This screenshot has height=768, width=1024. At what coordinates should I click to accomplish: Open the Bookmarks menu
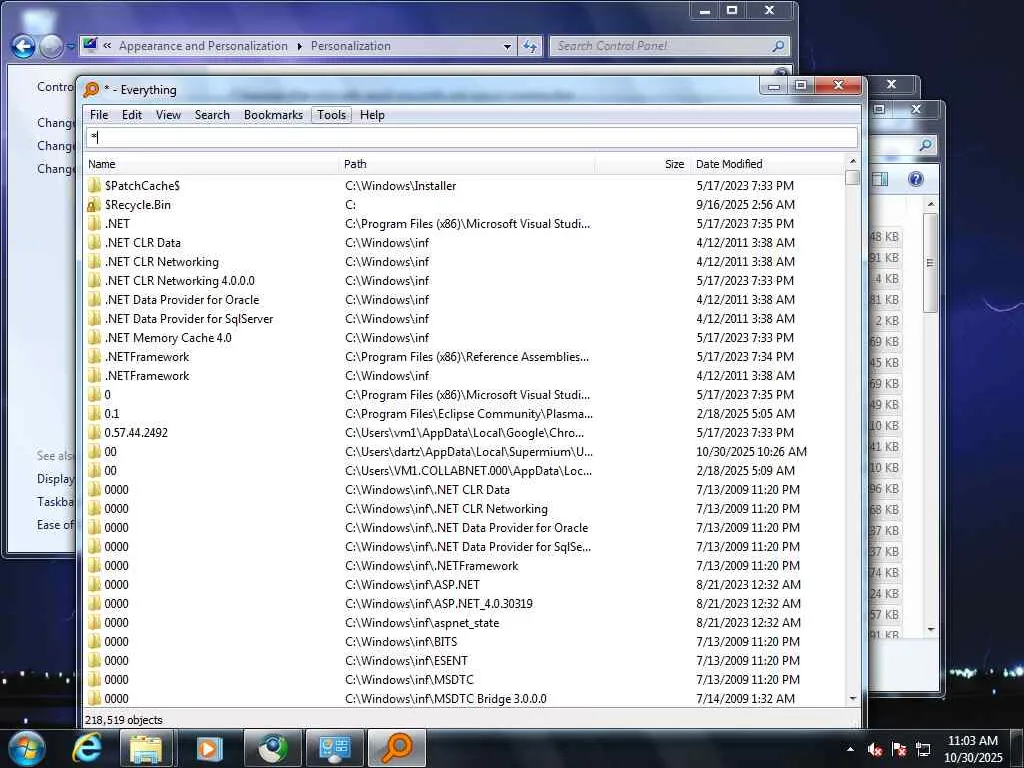[x=273, y=115]
